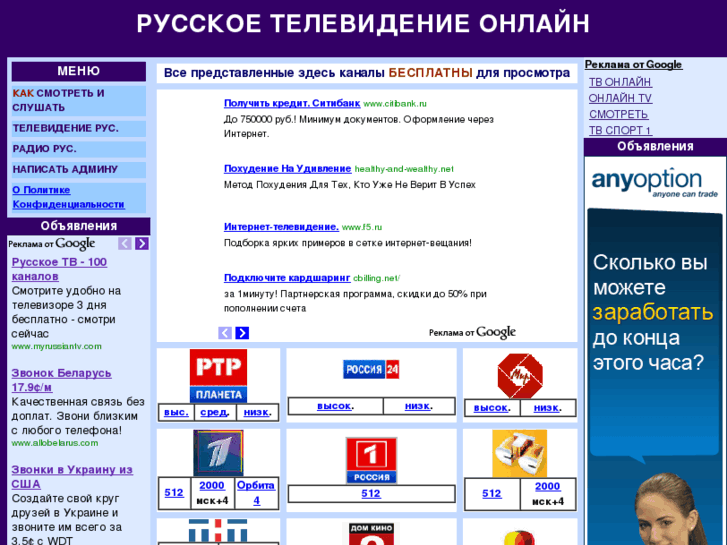Click Google logo in center ad block
This screenshot has height=545, width=727.
[x=496, y=332]
